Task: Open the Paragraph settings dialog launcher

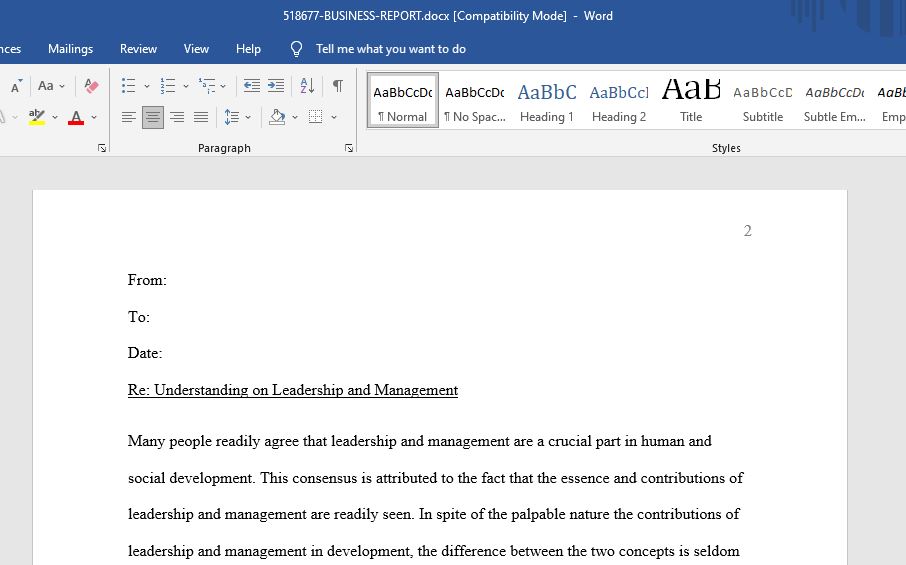Action: coord(349,148)
